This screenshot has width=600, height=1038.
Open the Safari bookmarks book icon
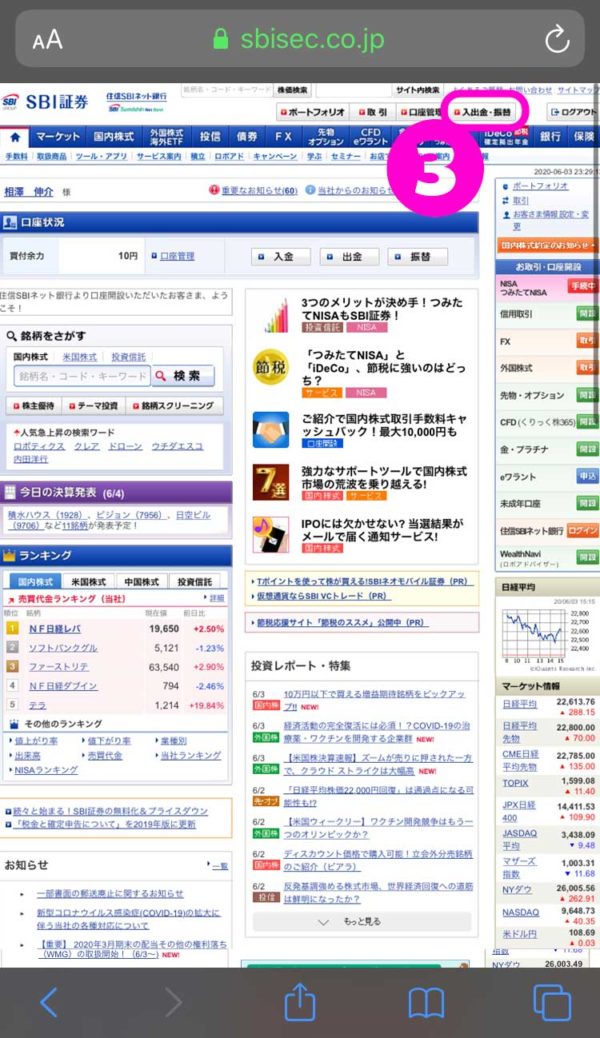(x=426, y=1003)
